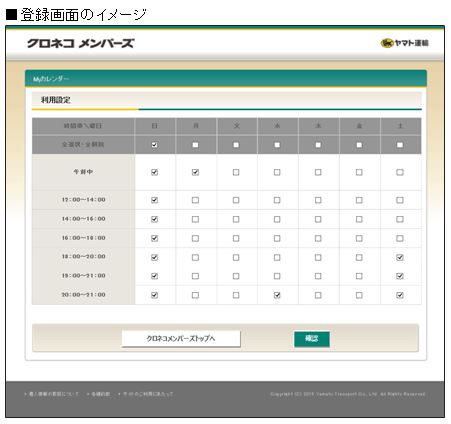The width and height of the screenshot is (451, 424).
Task: Check 16:00~18:00 checkbox for 水
Action: pyautogui.click(x=277, y=238)
